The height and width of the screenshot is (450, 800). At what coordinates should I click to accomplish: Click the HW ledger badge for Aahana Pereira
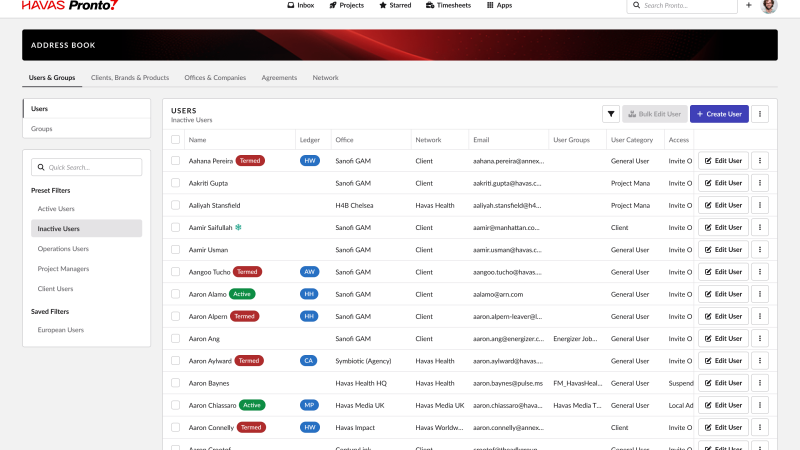click(x=310, y=161)
